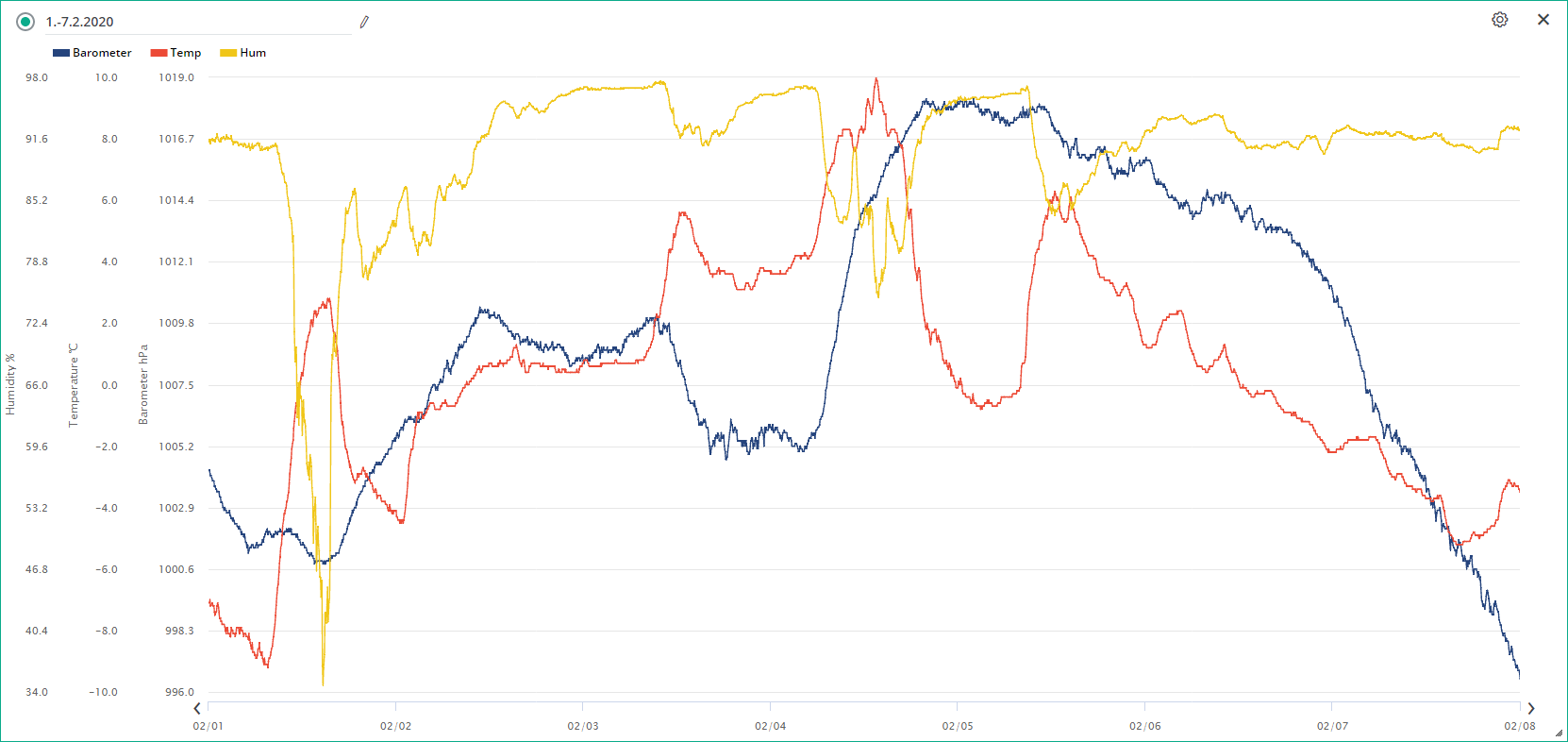Viewport: 1568px width, 742px height.
Task: Click the 02/01 date tick label
Action: click(x=209, y=726)
